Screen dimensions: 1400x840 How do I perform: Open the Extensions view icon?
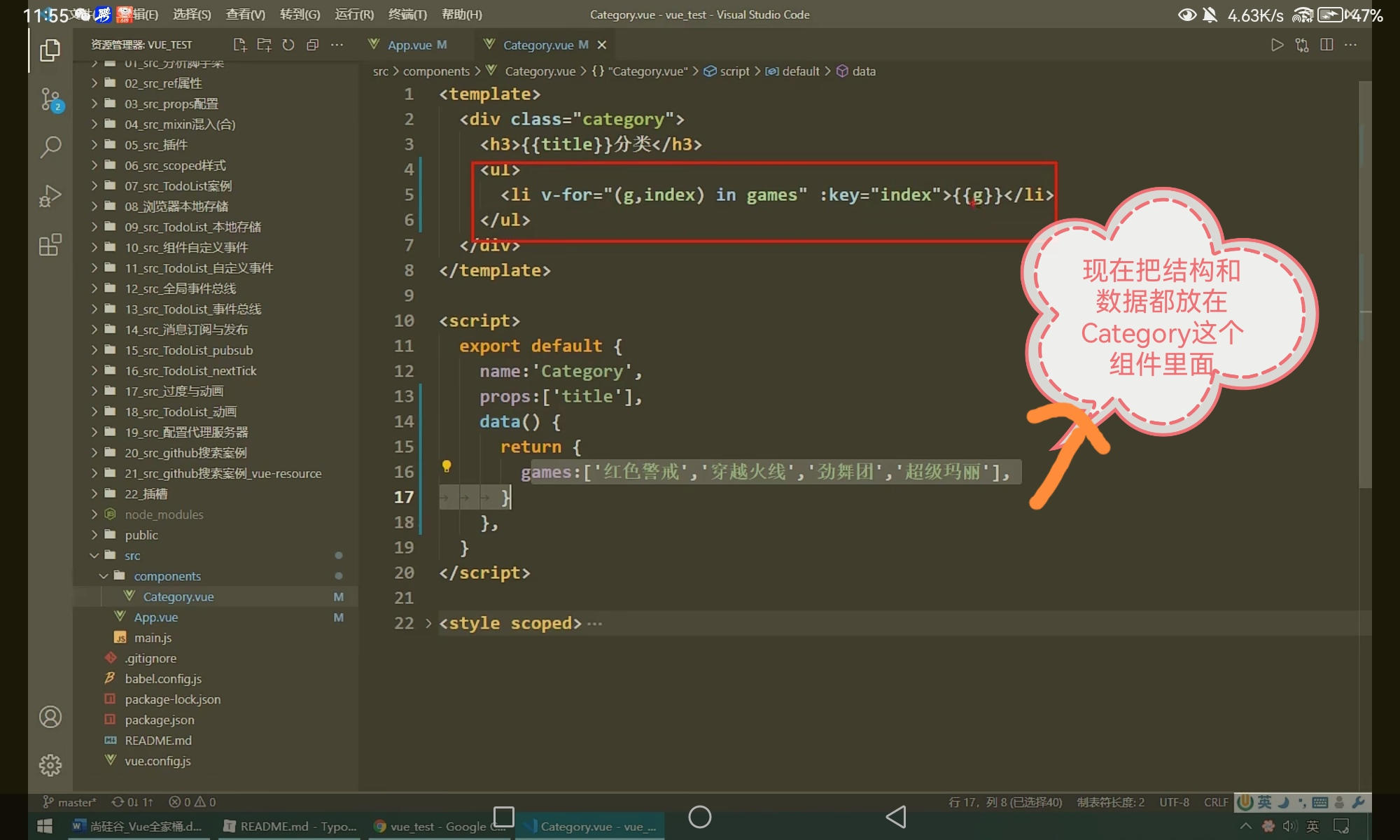click(50, 245)
